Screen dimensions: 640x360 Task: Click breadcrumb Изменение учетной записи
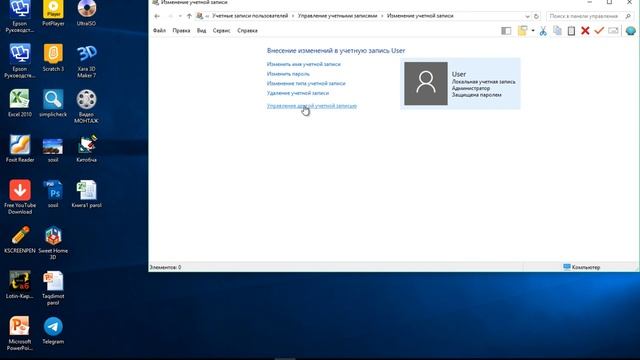coord(420,16)
